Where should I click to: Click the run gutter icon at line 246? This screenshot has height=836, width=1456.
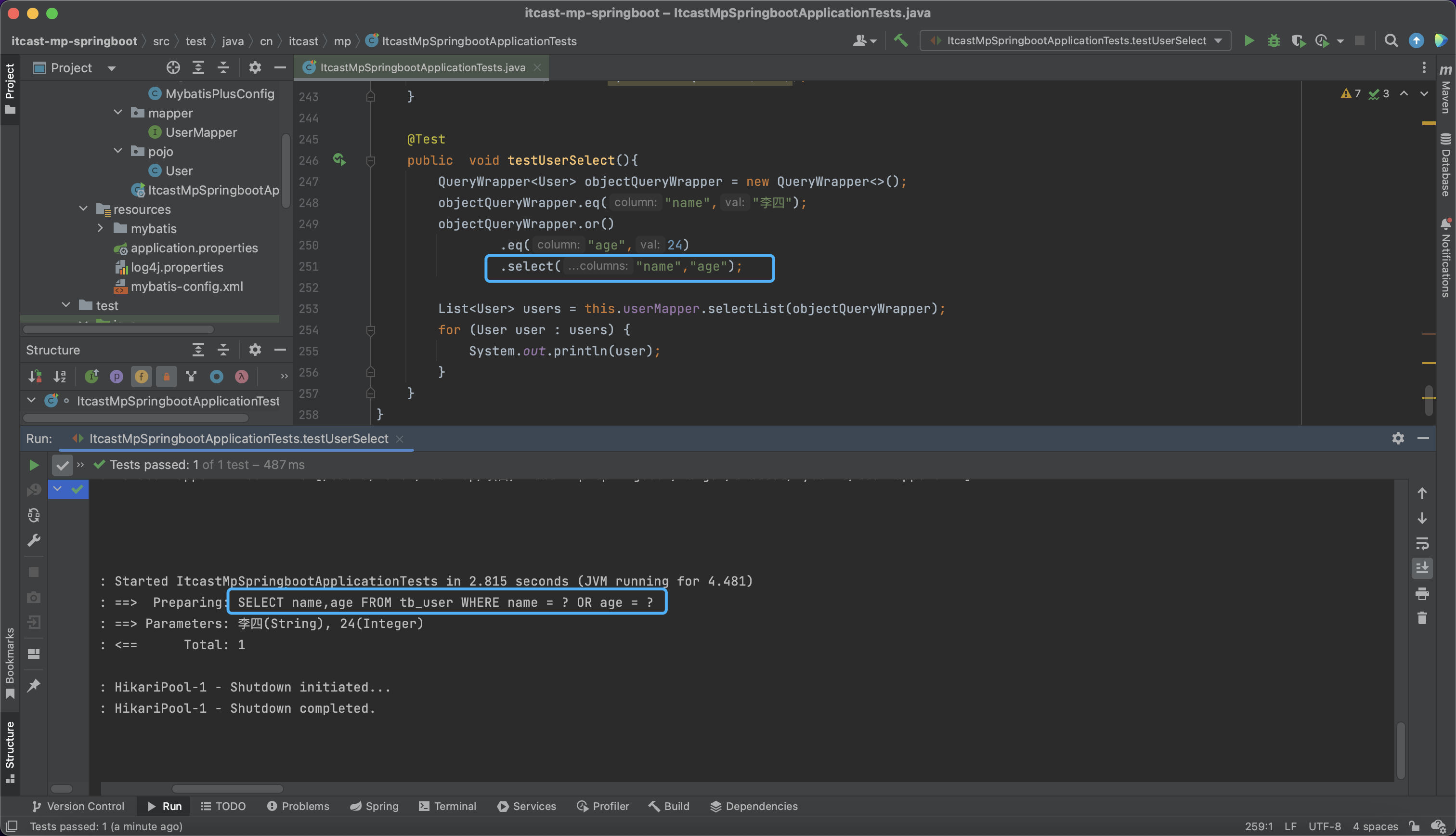(339, 159)
